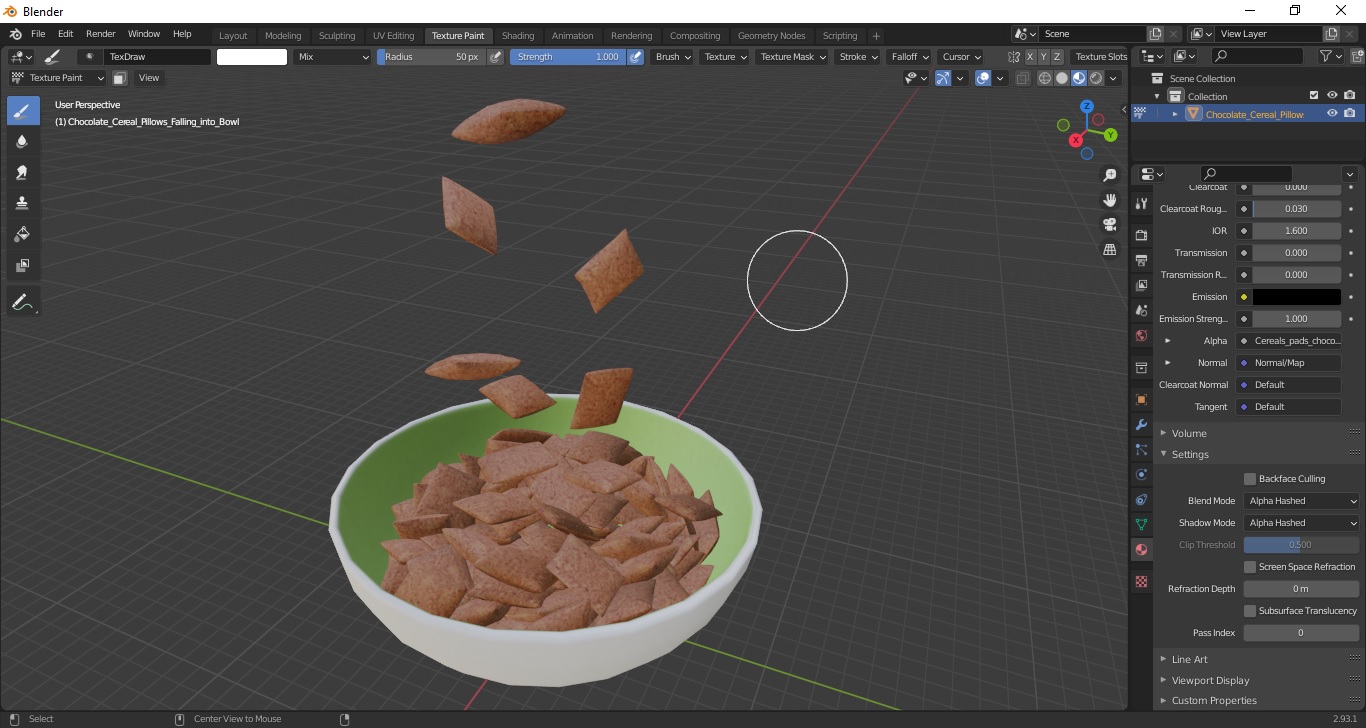Screen dimensions: 1366x728
Task: Select the Mask tool in toolbar
Action: (22, 266)
